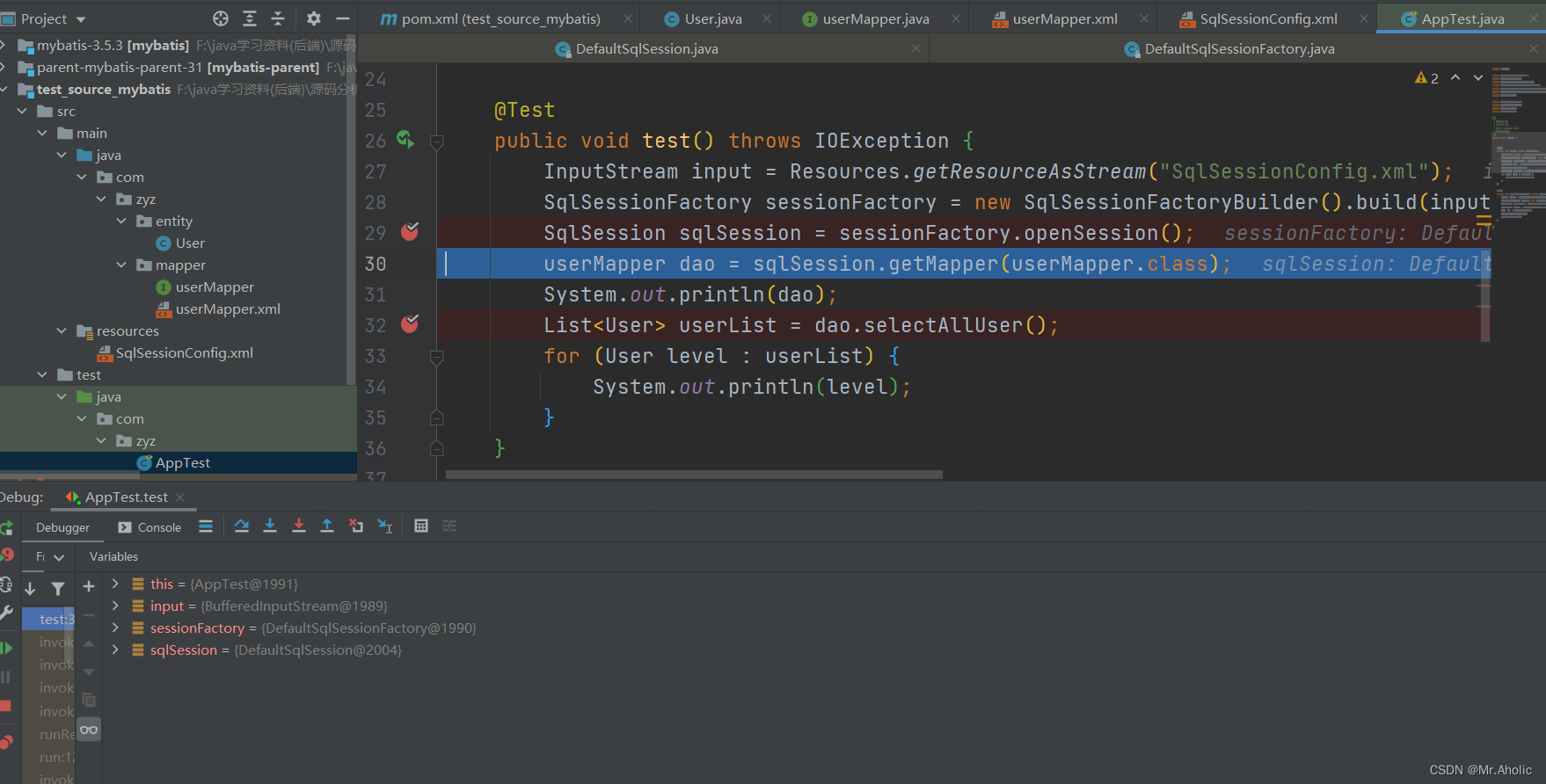Expand the 'this' variable node
Screen dimensions: 1546x784
pyautogui.click(x=115, y=584)
